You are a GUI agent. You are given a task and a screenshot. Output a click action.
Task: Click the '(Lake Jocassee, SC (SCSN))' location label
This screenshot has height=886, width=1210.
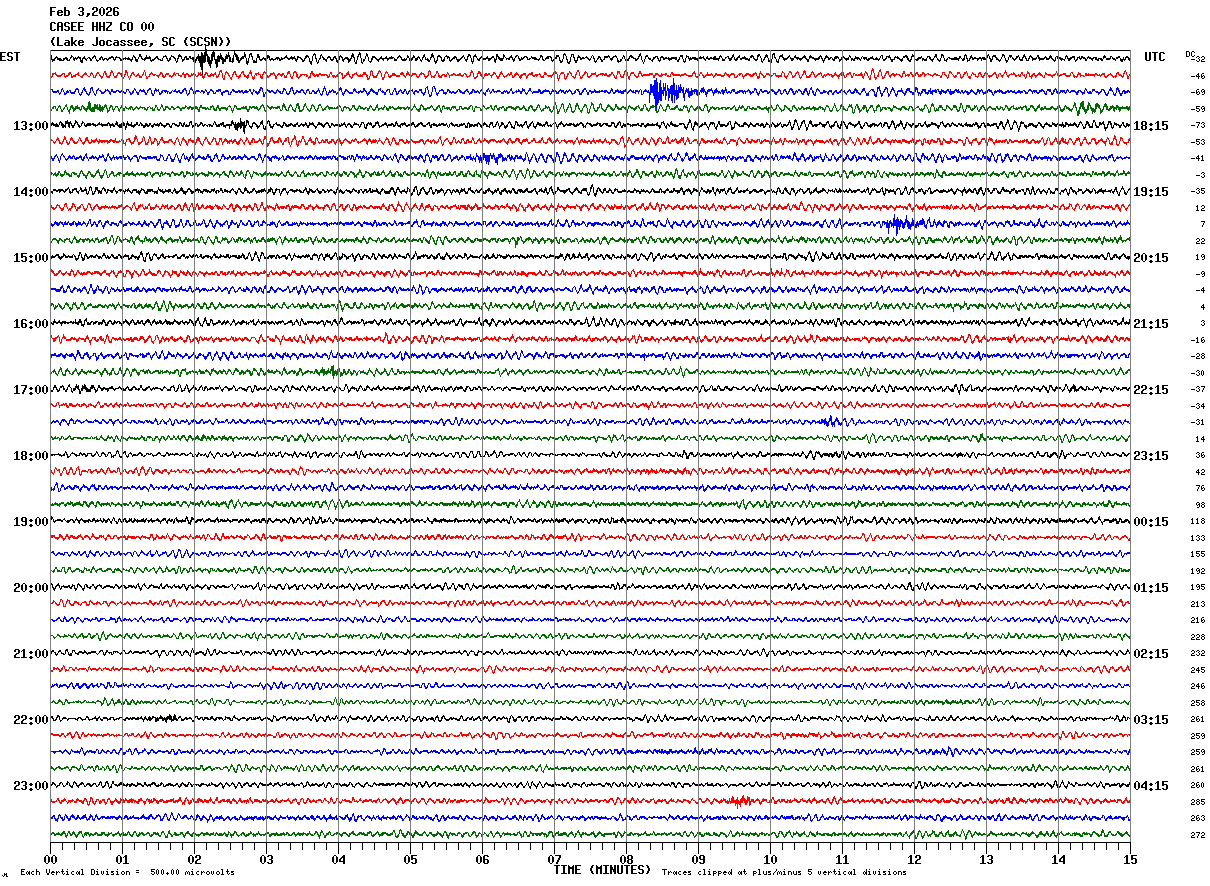pos(140,42)
